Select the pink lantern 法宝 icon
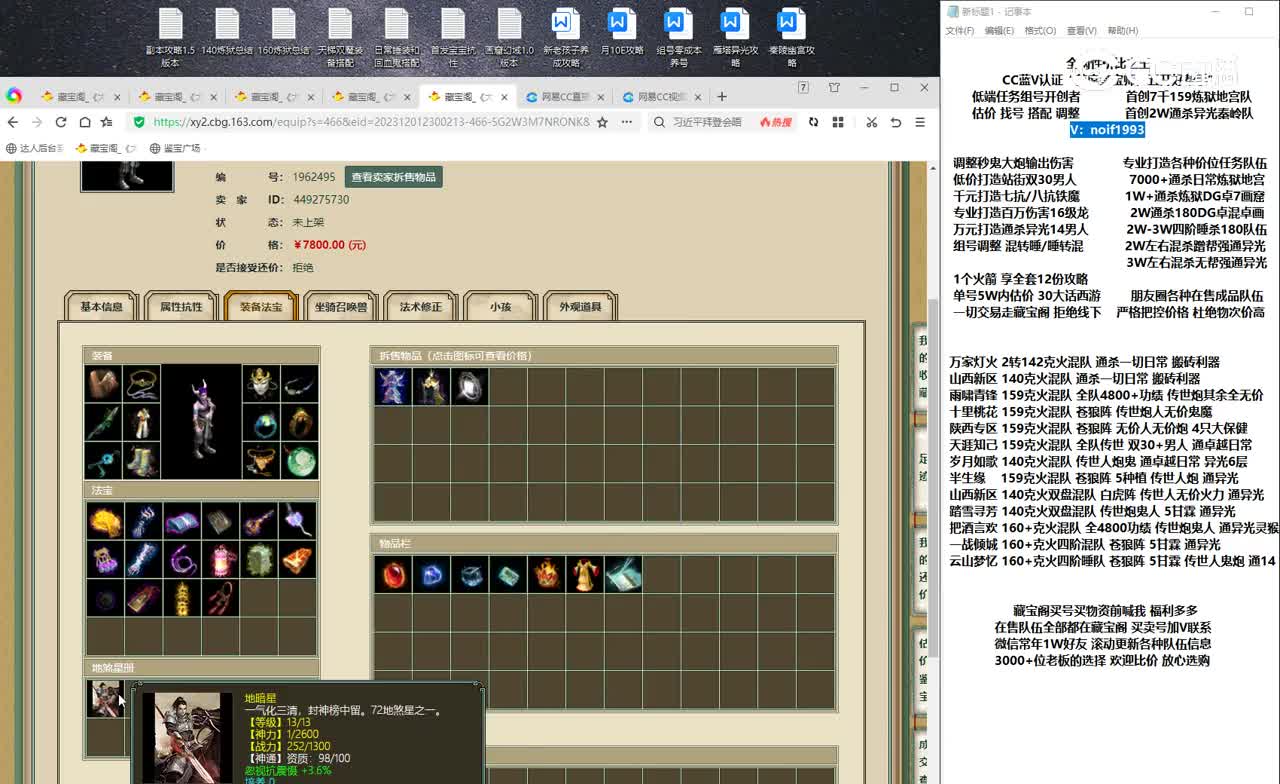The width and height of the screenshot is (1280, 784). pyautogui.click(x=221, y=560)
